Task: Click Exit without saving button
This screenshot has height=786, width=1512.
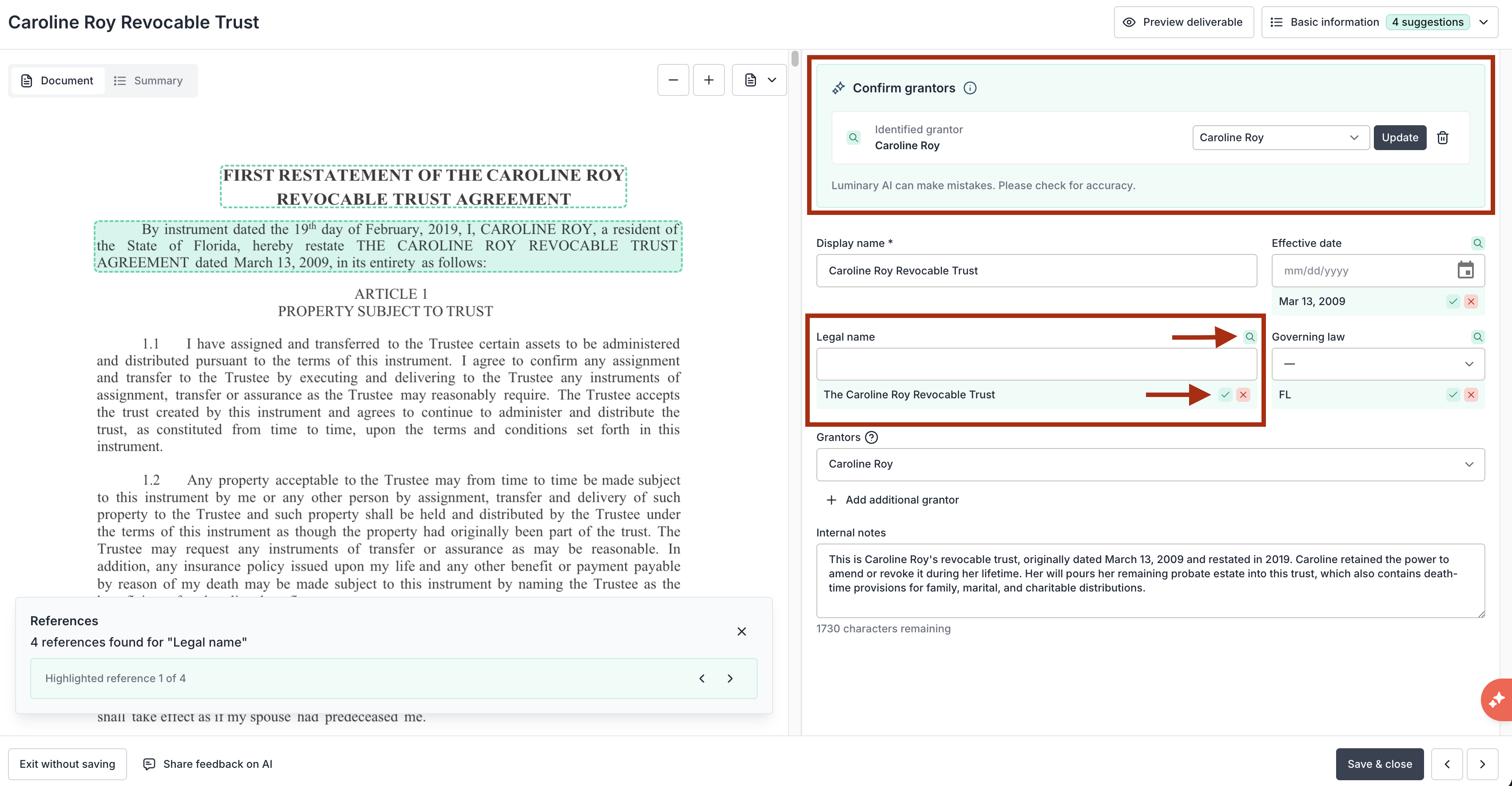Action: click(x=68, y=764)
